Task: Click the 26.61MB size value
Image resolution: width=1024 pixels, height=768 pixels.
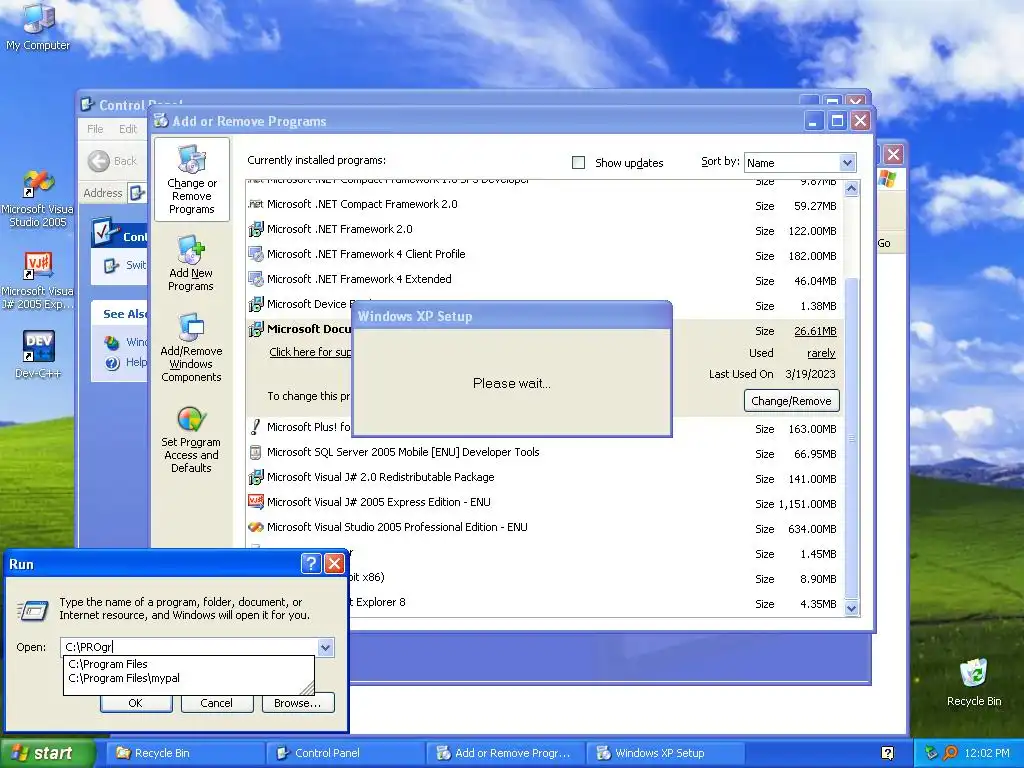Action: [x=815, y=331]
